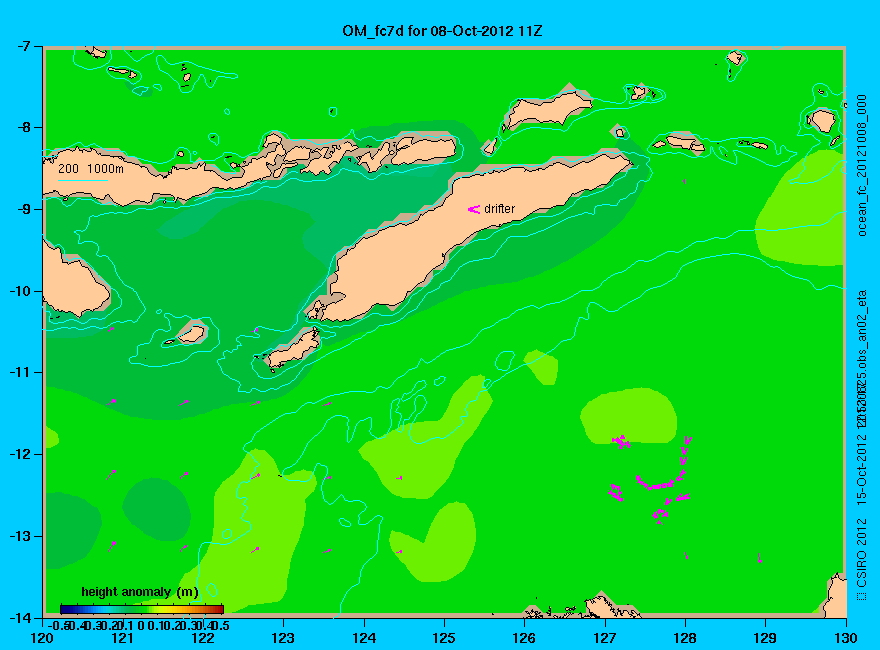
Task: Click latitude axis label '-12'
Action: [x=19, y=454]
